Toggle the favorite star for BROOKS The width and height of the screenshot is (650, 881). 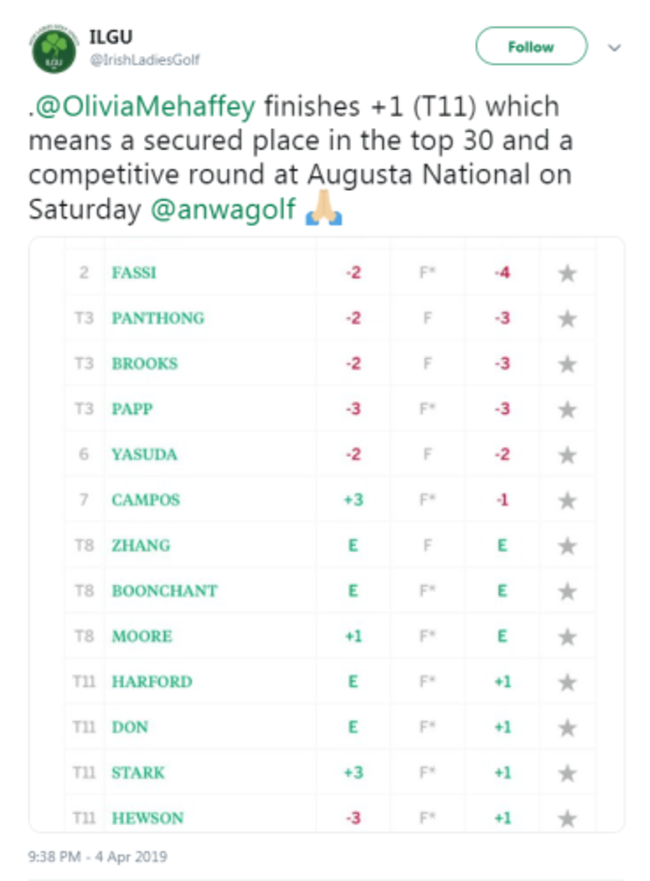pyautogui.click(x=567, y=364)
